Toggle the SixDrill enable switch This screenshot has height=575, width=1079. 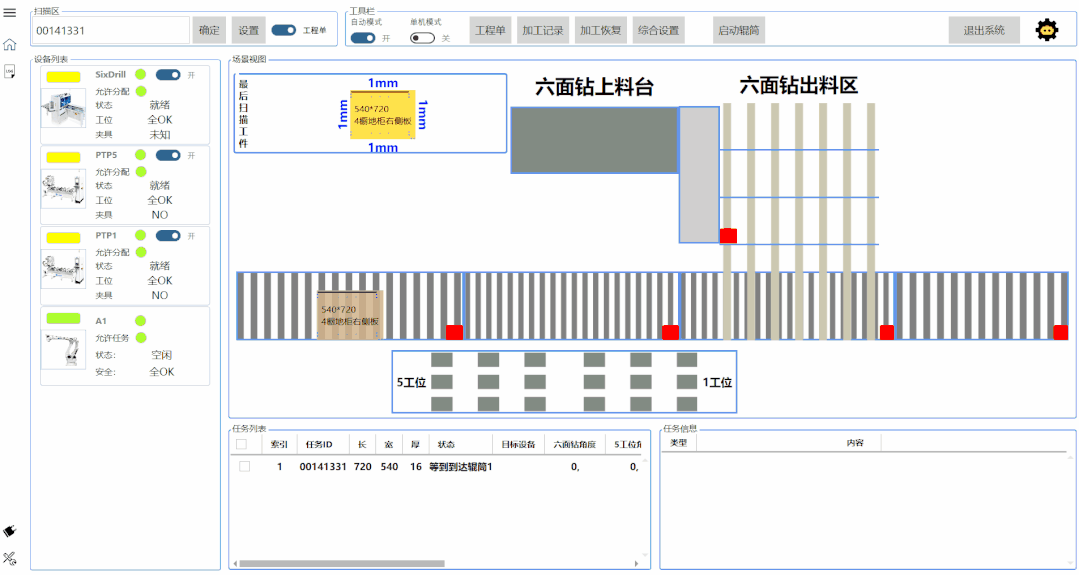(168, 74)
